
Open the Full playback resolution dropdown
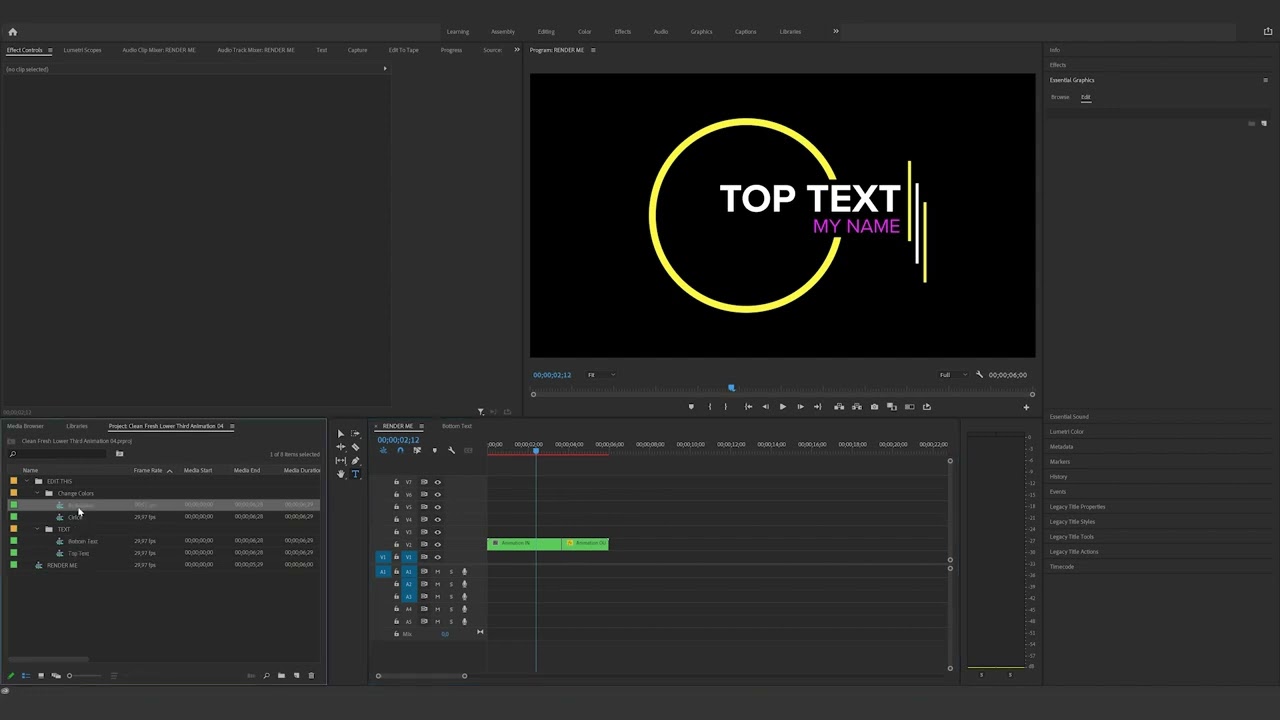point(953,375)
